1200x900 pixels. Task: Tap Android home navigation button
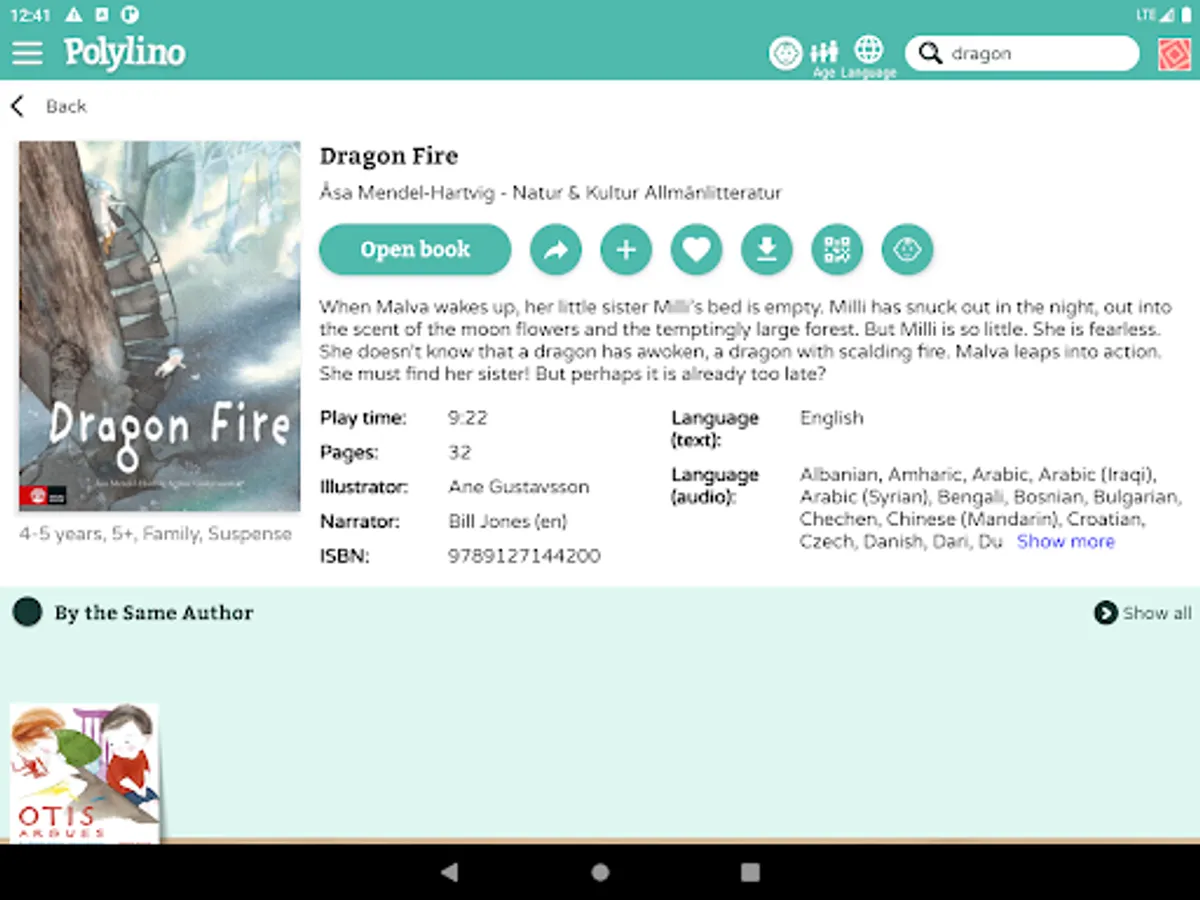[600, 872]
